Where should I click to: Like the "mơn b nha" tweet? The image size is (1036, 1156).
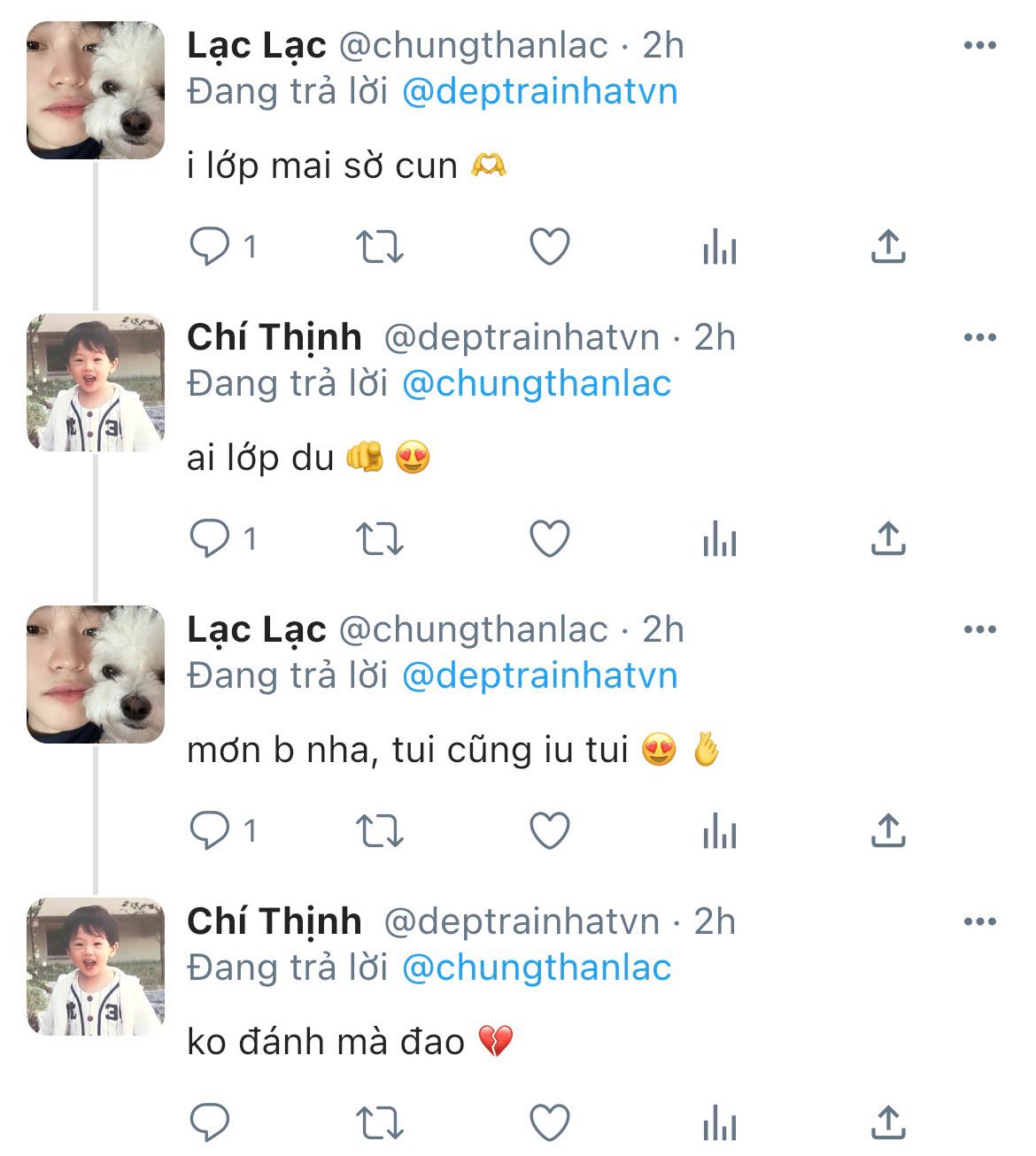[549, 830]
